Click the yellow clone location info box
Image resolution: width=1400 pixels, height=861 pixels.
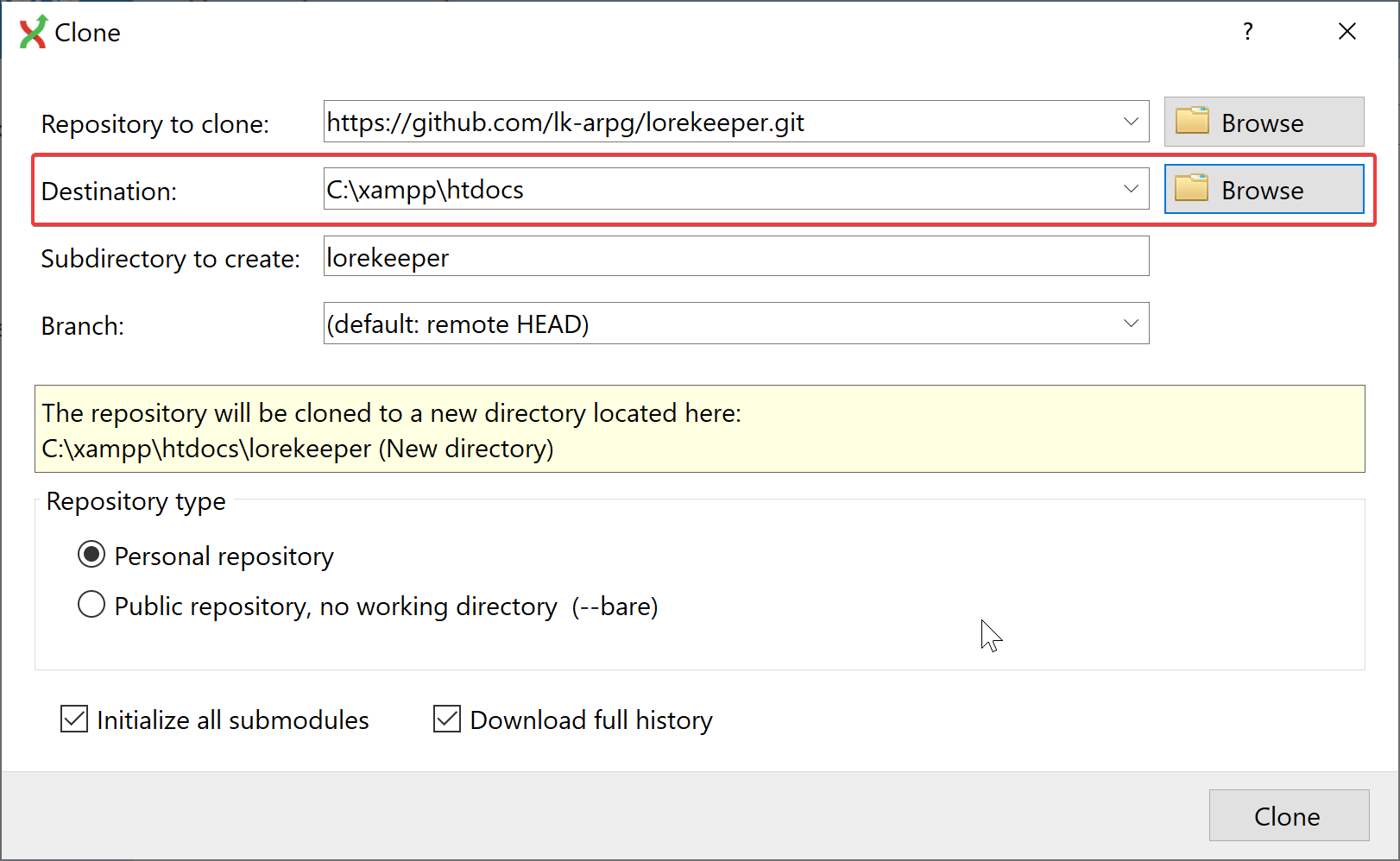point(699,429)
